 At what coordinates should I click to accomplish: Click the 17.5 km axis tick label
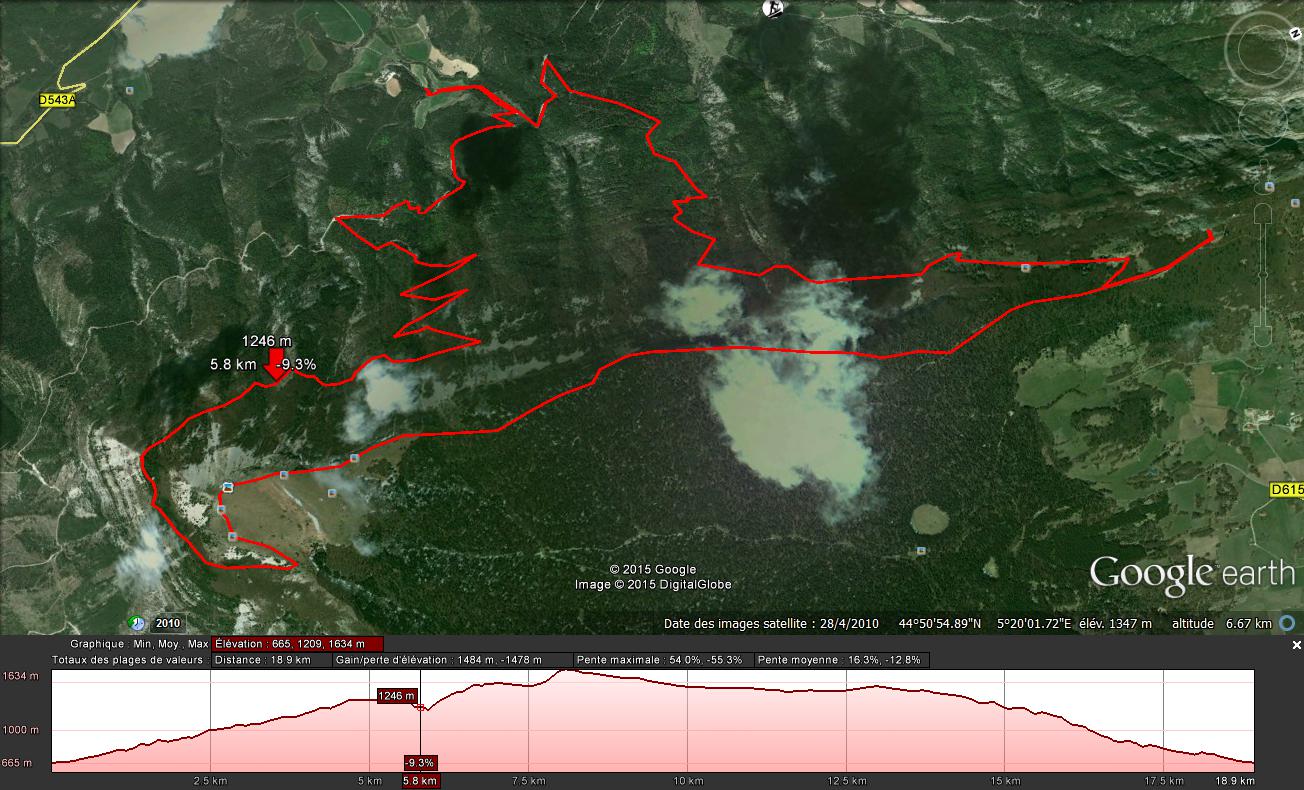(x=1164, y=781)
